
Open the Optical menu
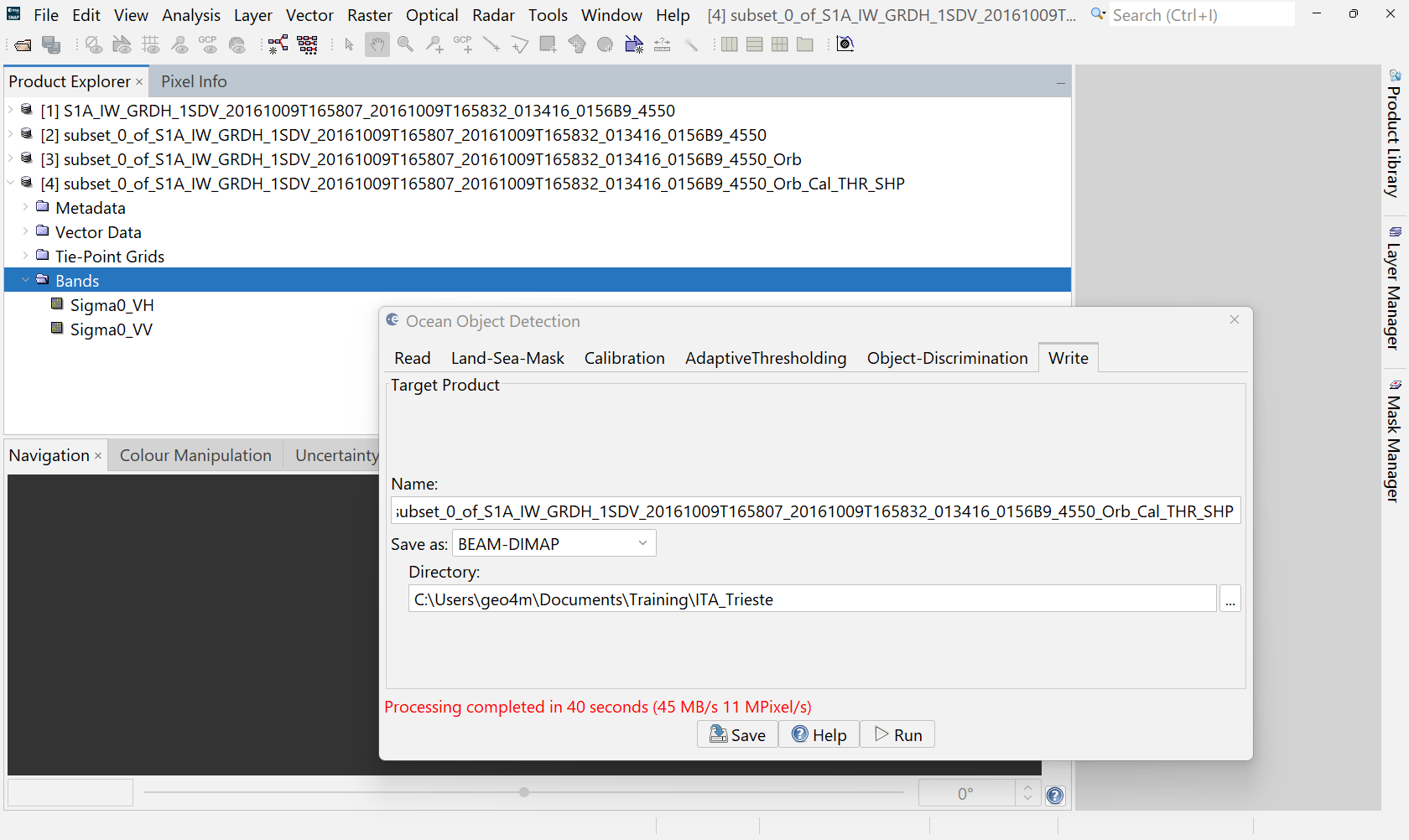432,15
